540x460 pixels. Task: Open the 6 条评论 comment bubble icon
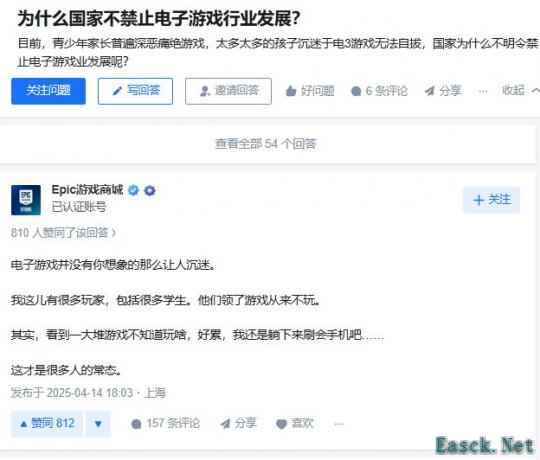pyautogui.click(x=356, y=91)
